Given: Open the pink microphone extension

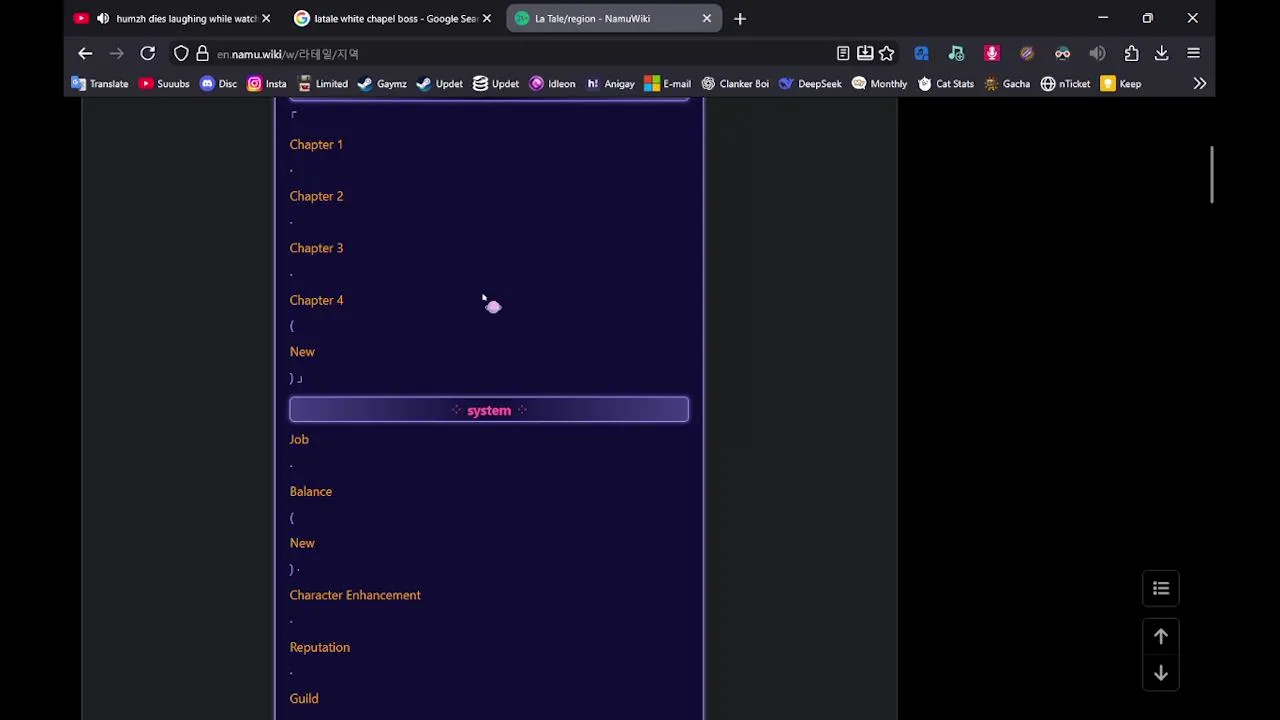Looking at the screenshot, I should (x=992, y=53).
